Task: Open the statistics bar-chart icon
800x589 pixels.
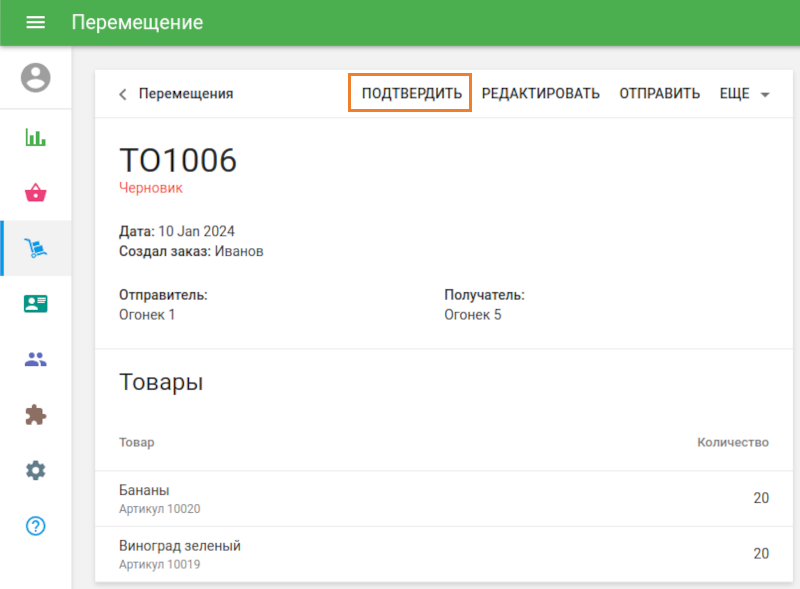Action: tap(36, 137)
